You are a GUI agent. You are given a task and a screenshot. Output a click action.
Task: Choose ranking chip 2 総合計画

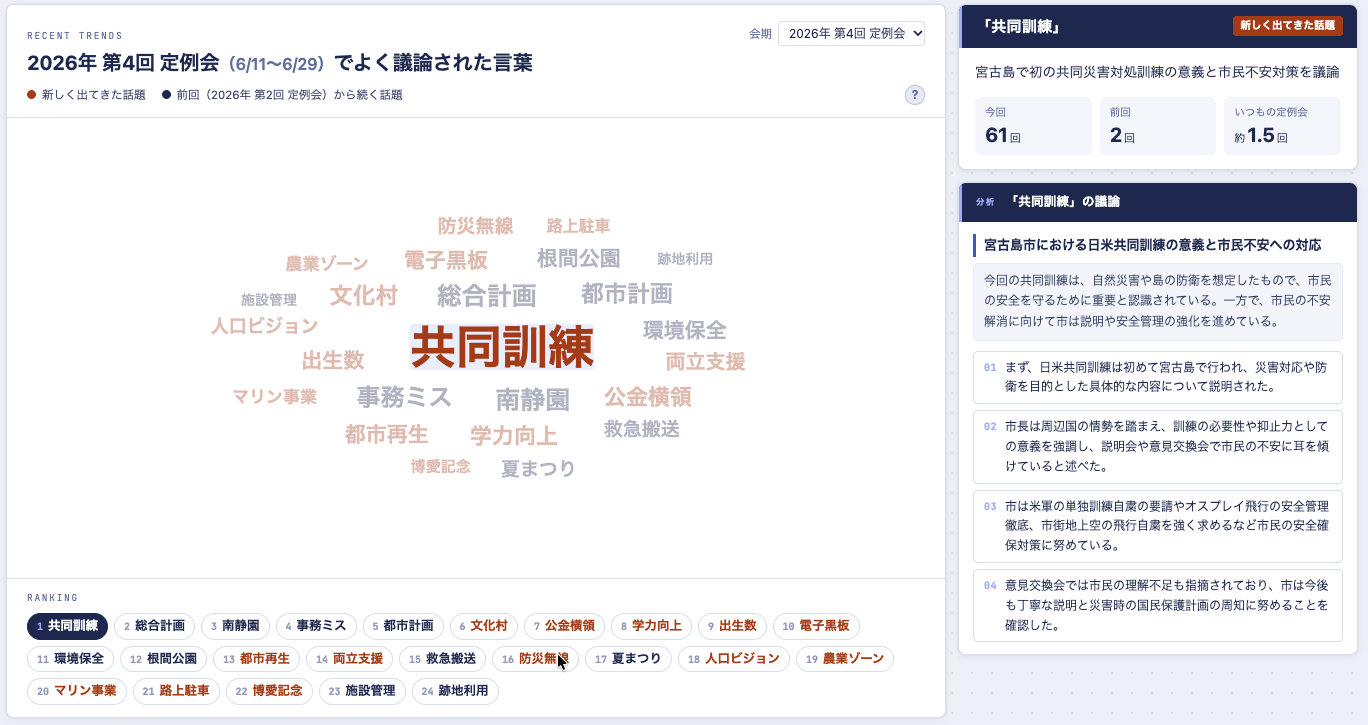(x=154, y=626)
